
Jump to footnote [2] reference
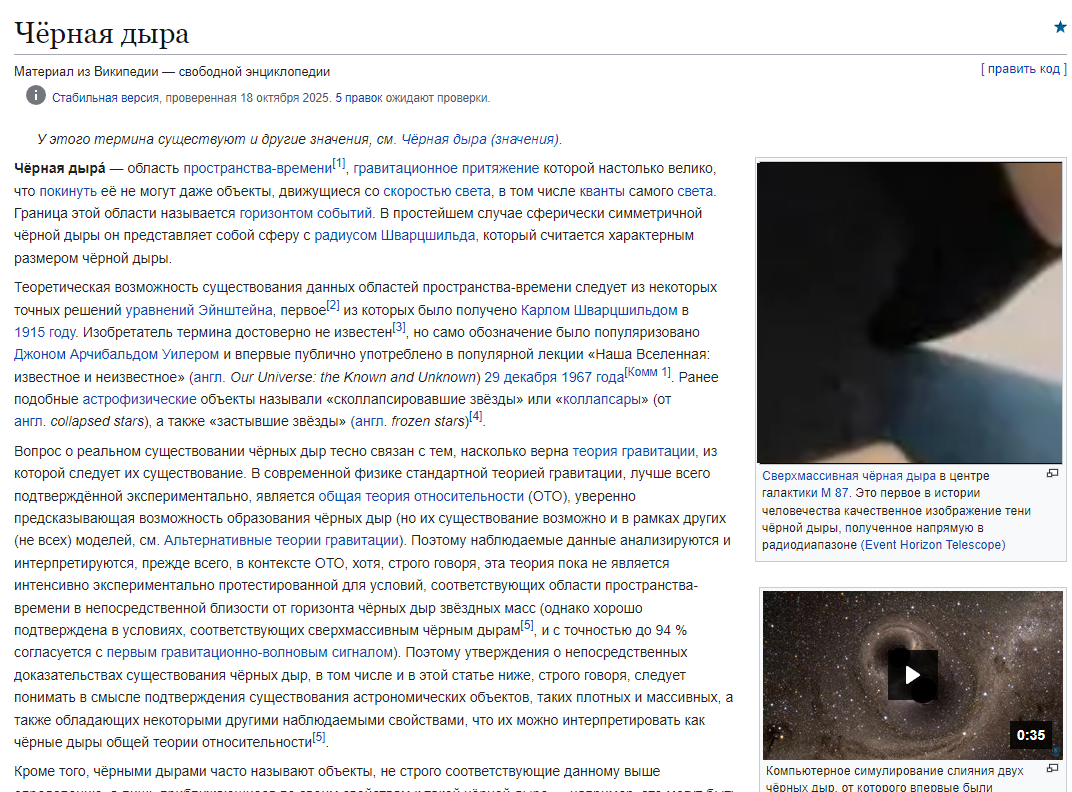[x=333, y=305]
